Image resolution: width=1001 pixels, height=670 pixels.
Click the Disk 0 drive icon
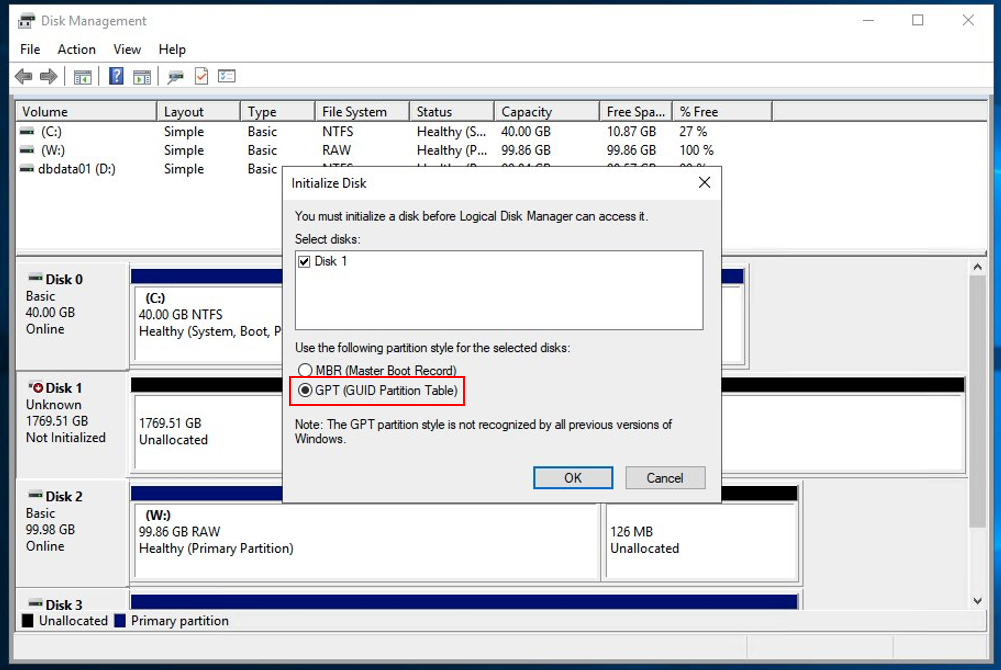36,278
